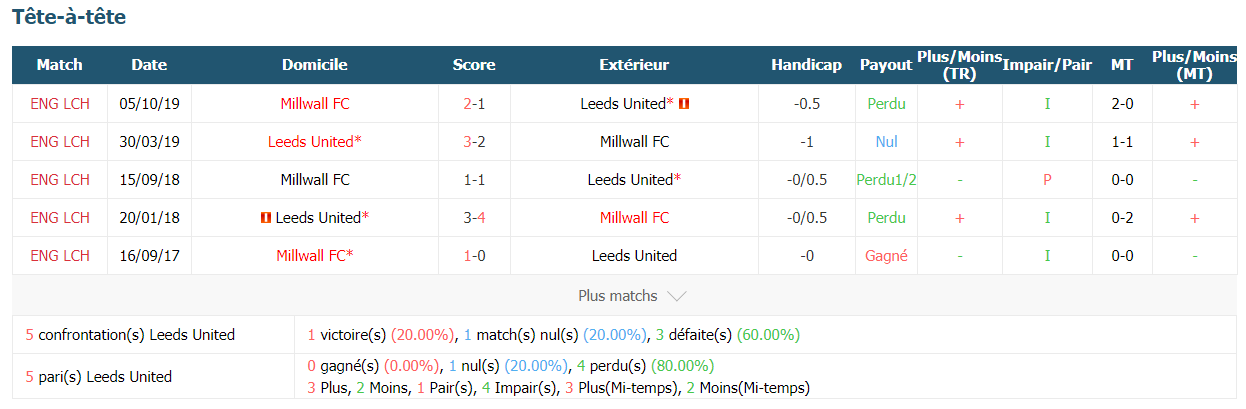Click the 1-0 score of the 16/09/17 match
The image size is (1246, 409).
coord(474,256)
